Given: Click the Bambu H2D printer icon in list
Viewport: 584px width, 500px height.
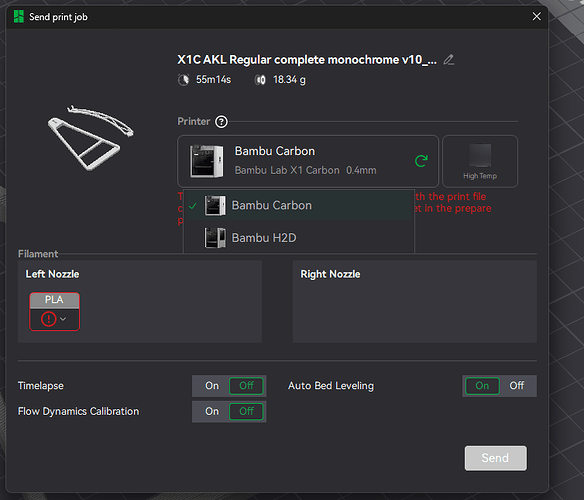Looking at the screenshot, I should click(215, 238).
